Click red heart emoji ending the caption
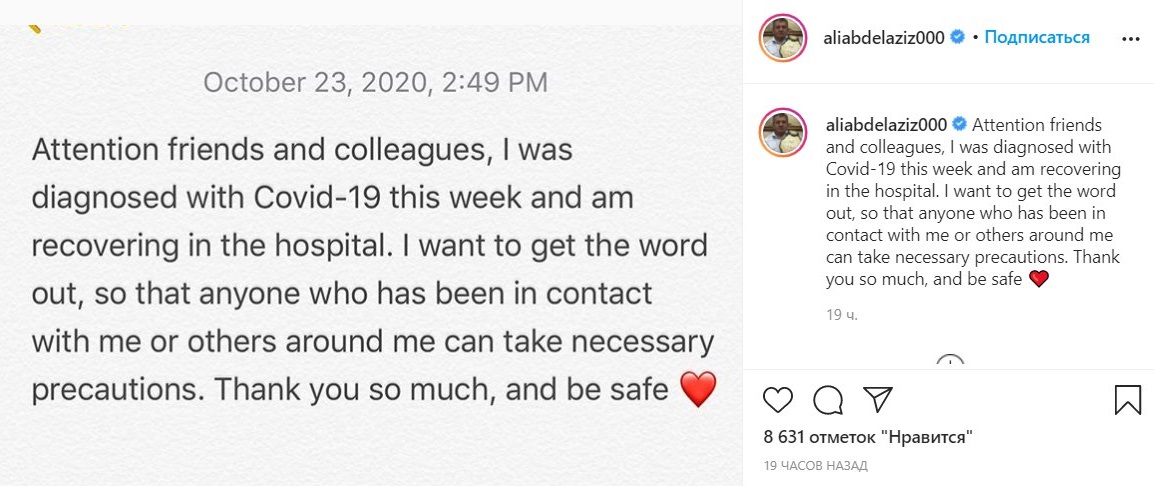Screen dimensions: 1154x486 pos(1038,279)
